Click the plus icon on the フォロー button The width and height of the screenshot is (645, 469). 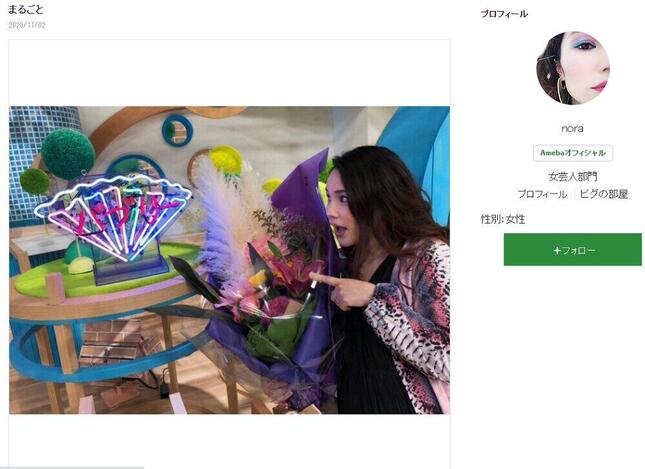557,250
